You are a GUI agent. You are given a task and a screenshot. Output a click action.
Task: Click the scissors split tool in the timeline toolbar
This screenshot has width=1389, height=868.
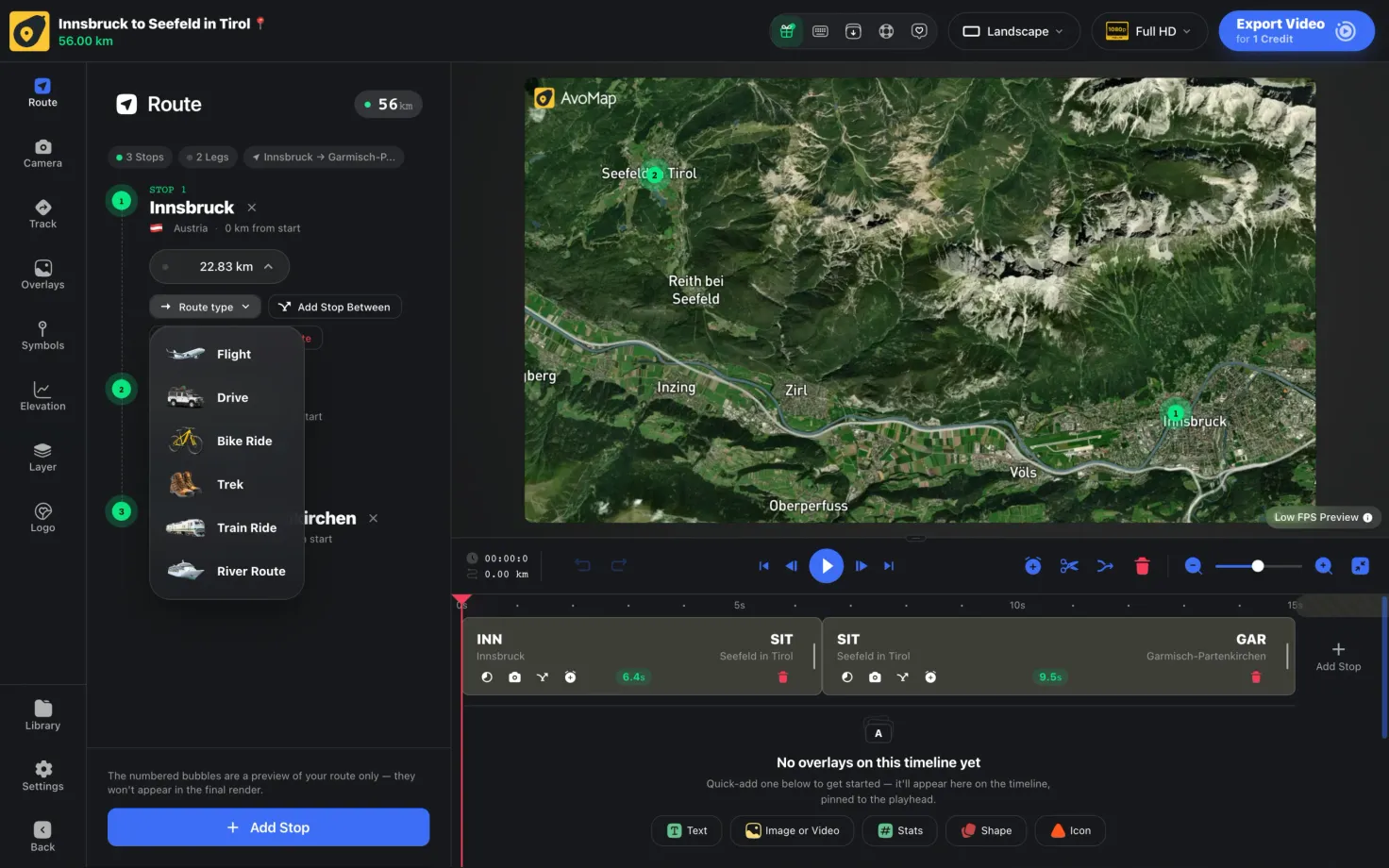tap(1069, 566)
